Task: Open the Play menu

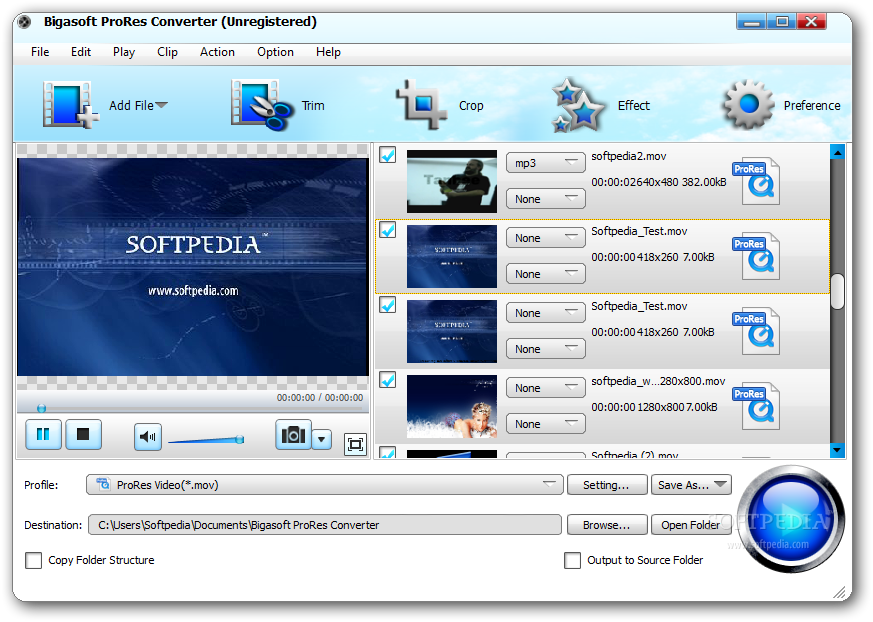Action: (x=124, y=52)
